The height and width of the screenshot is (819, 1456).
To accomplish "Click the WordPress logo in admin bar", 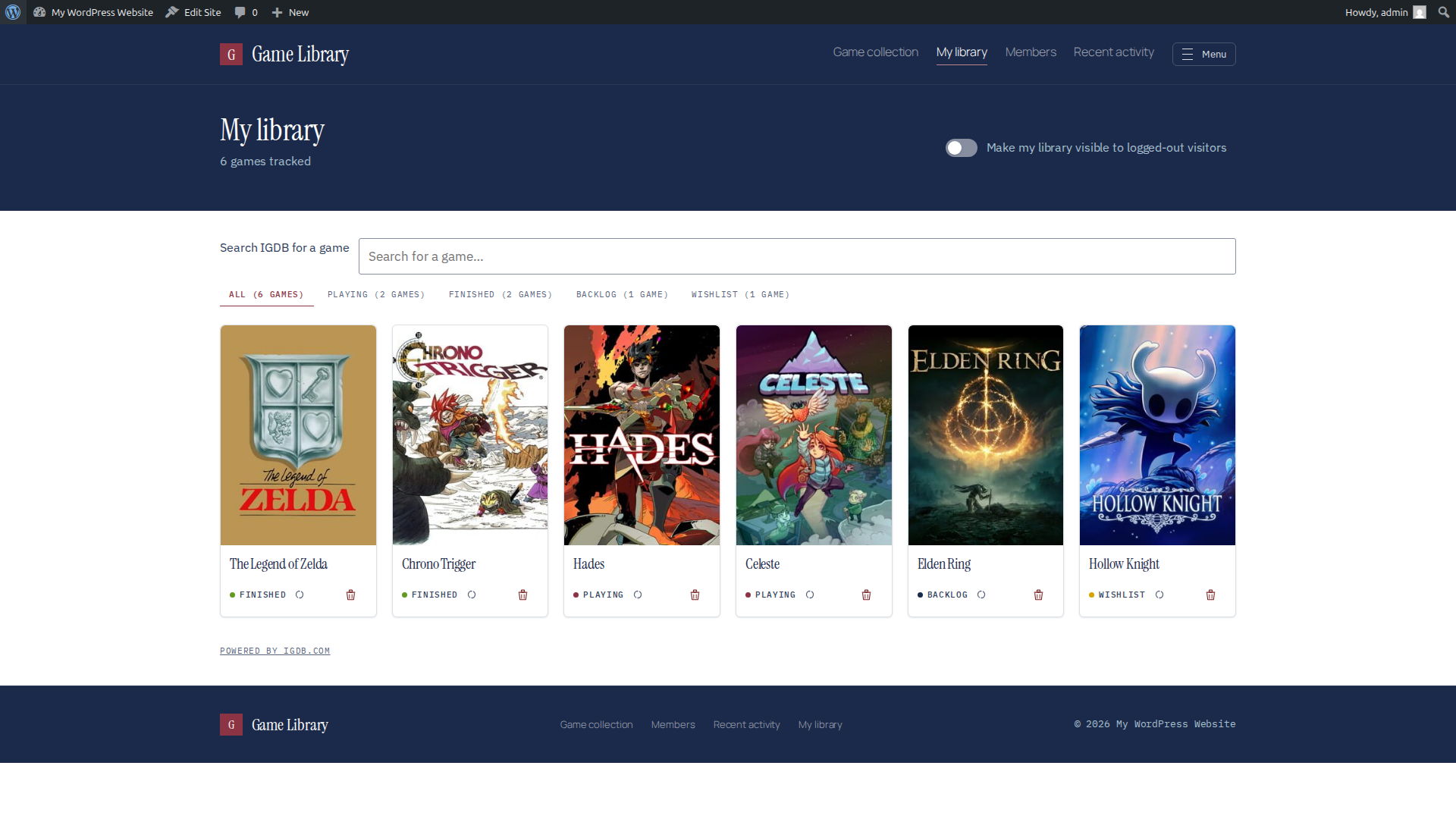I will [x=13, y=12].
